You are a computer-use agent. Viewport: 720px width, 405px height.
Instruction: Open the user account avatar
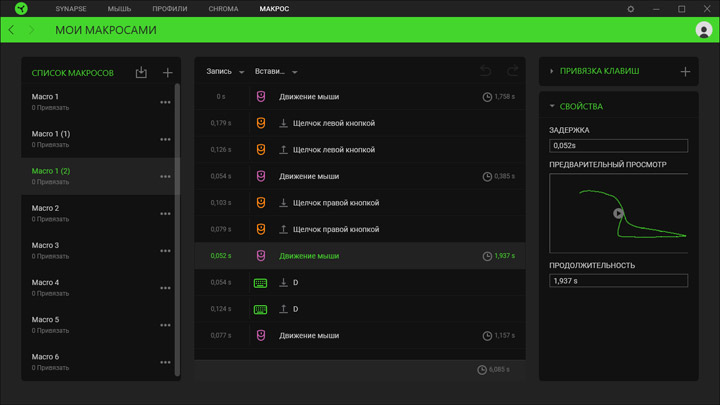[703, 30]
